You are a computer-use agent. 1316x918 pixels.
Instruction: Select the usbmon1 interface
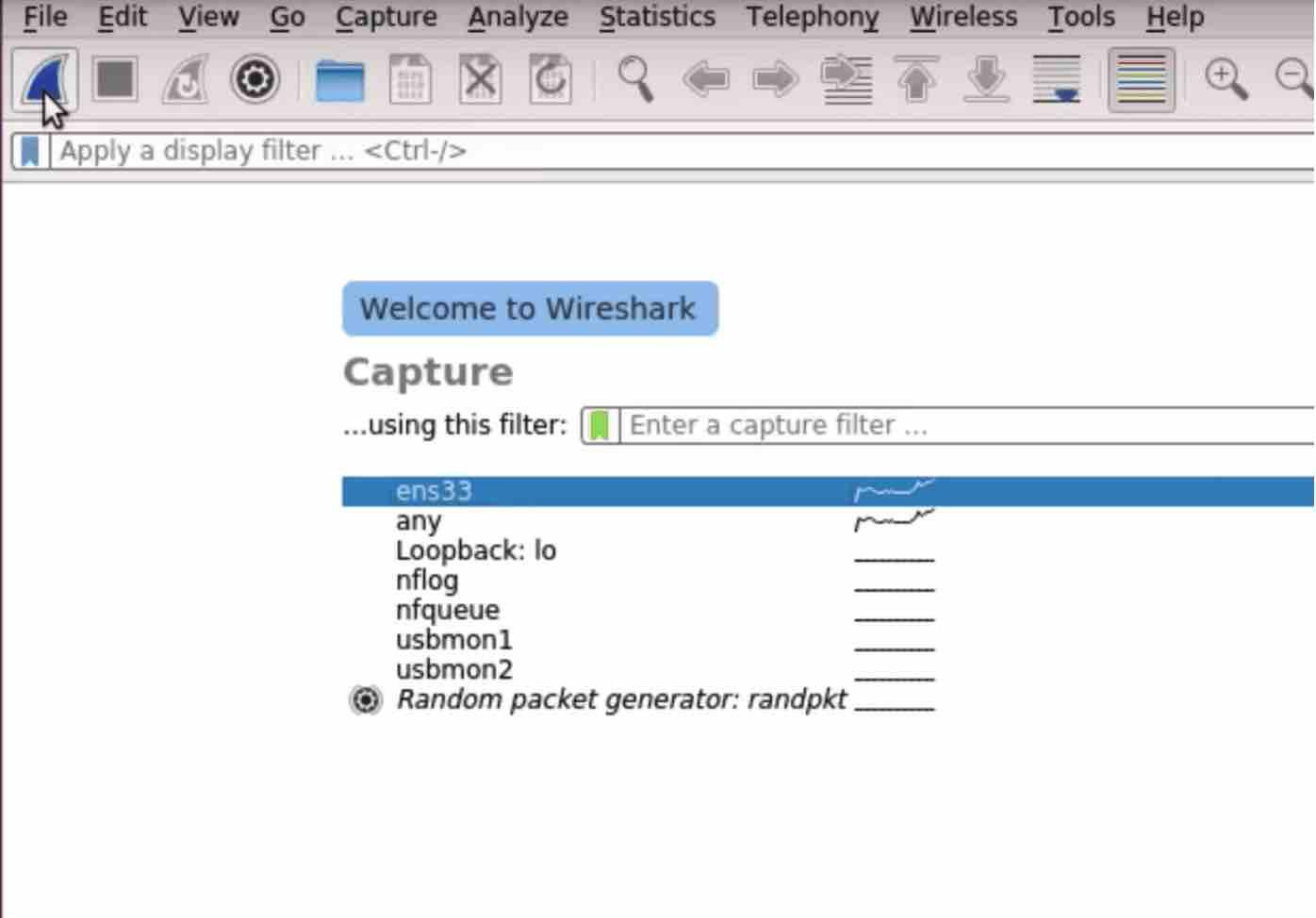pos(454,640)
